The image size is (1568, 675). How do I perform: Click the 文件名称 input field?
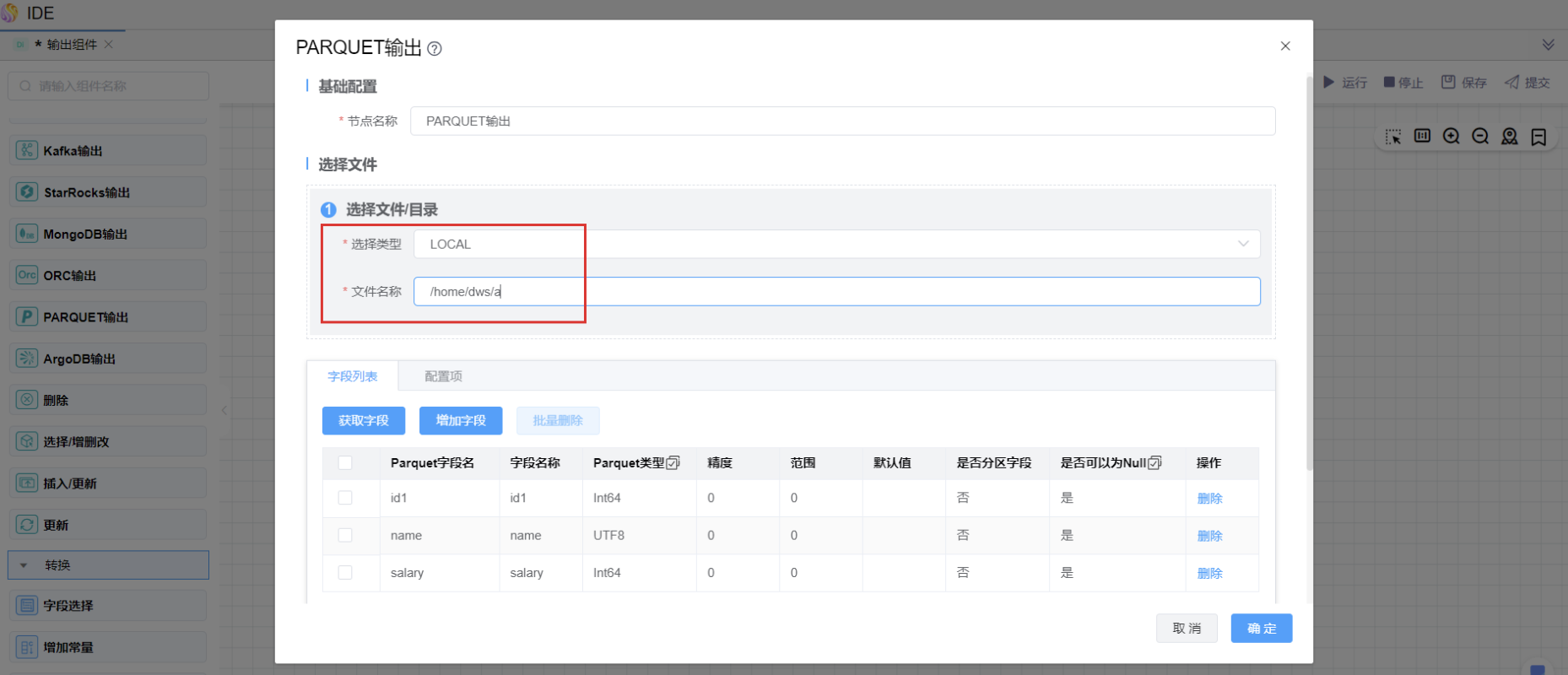tap(835, 292)
